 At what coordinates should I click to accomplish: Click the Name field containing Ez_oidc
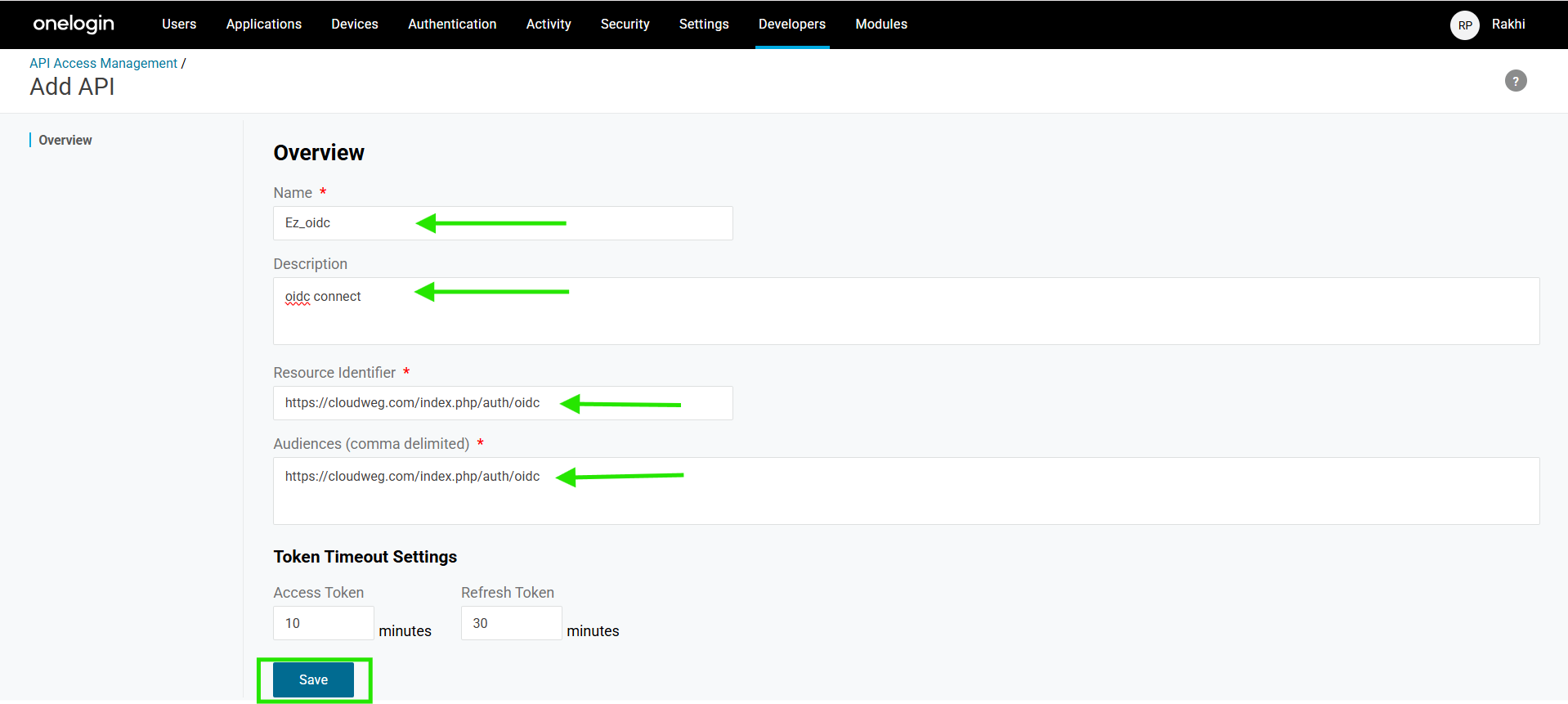click(x=503, y=223)
